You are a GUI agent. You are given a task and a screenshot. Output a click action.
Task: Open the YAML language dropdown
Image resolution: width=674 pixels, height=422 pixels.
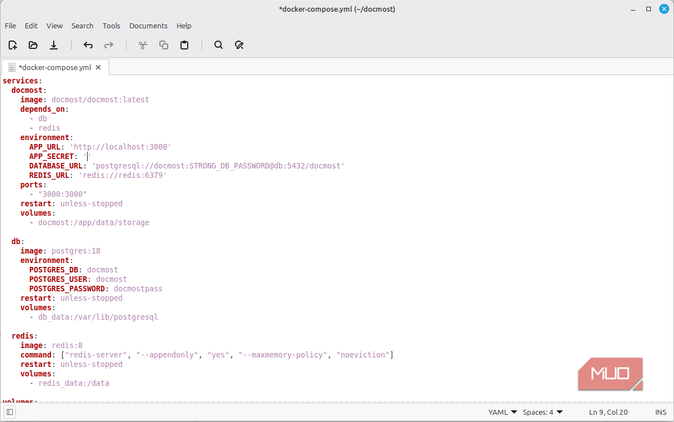click(502, 412)
